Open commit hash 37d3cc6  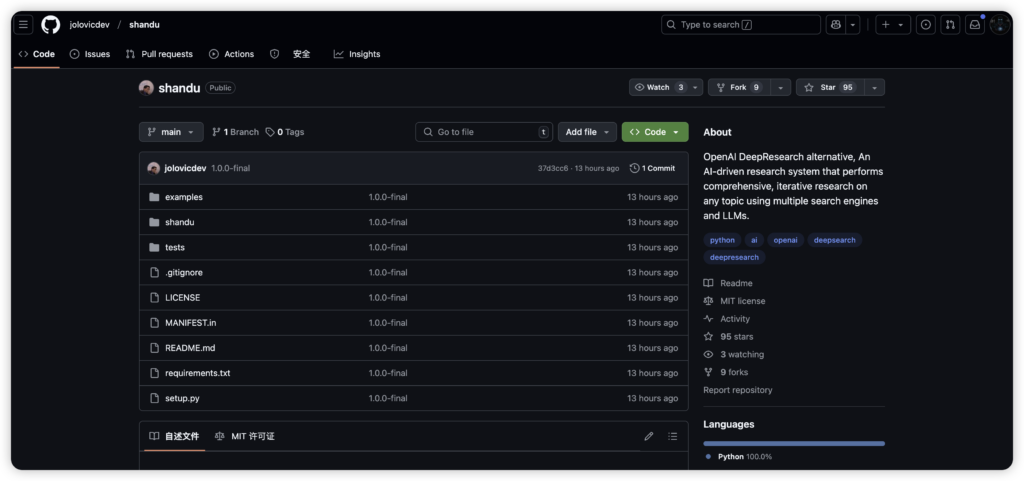pos(552,168)
